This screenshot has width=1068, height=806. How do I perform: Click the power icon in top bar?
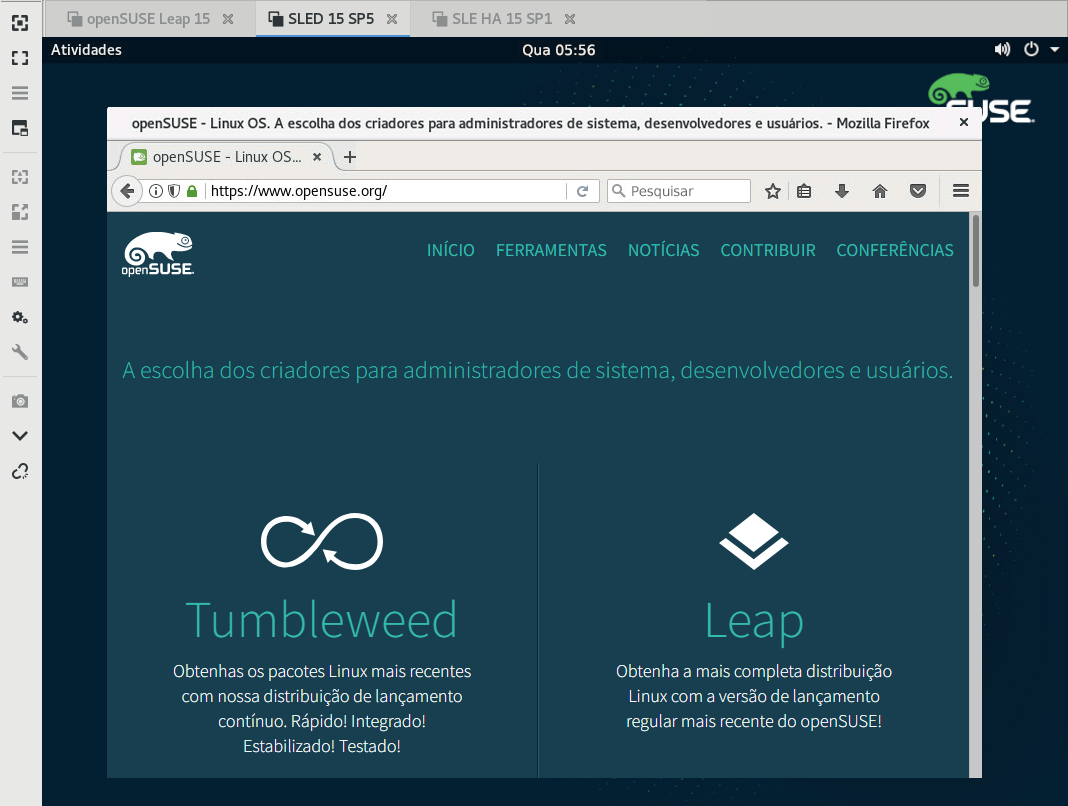pyautogui.click(x=1031, y=49)
